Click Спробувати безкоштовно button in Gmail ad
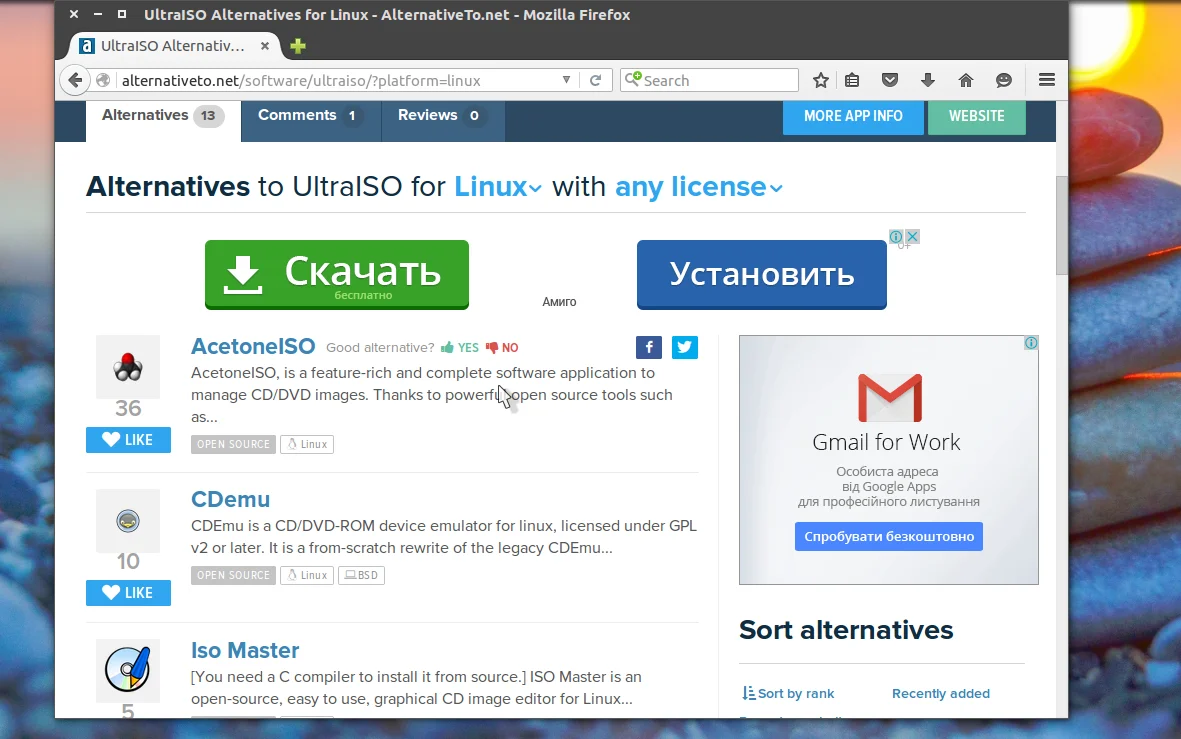Viewport: 1181px width, 739px height. pyautogui.click(x=889, y=536)
